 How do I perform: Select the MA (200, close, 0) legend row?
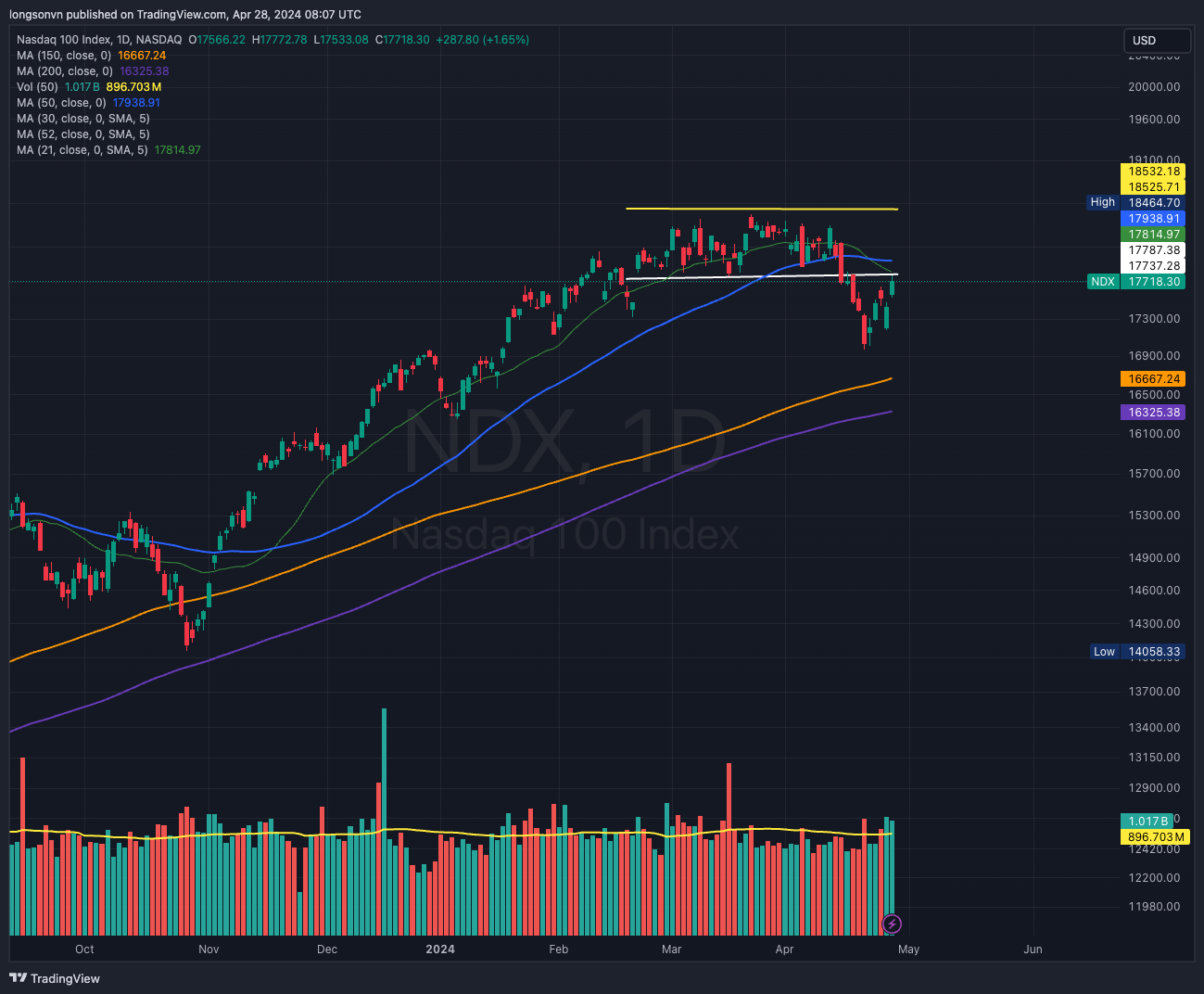point(93,71)
